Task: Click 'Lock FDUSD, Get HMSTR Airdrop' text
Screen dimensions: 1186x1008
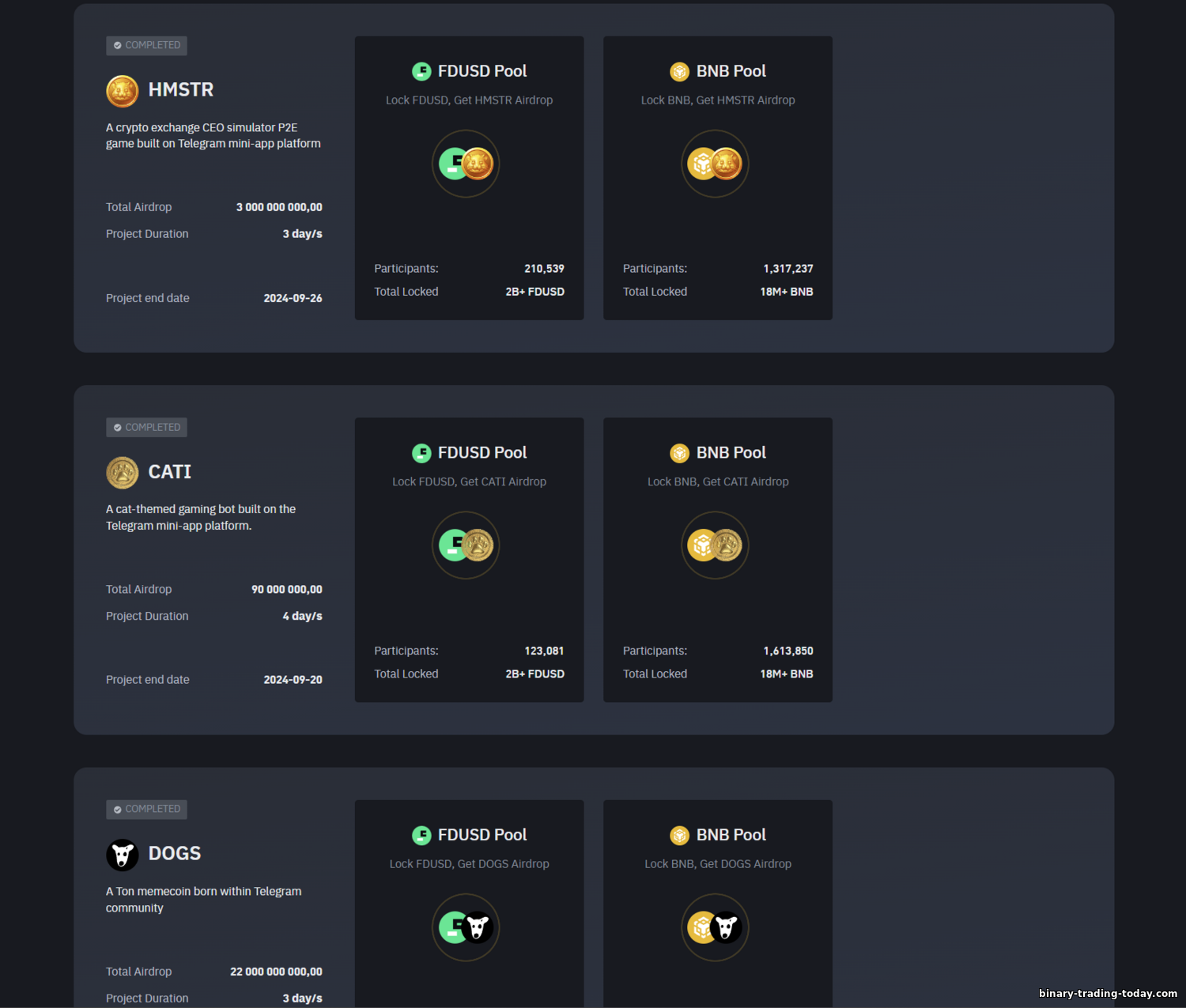Action: click(x=470, y=100)
